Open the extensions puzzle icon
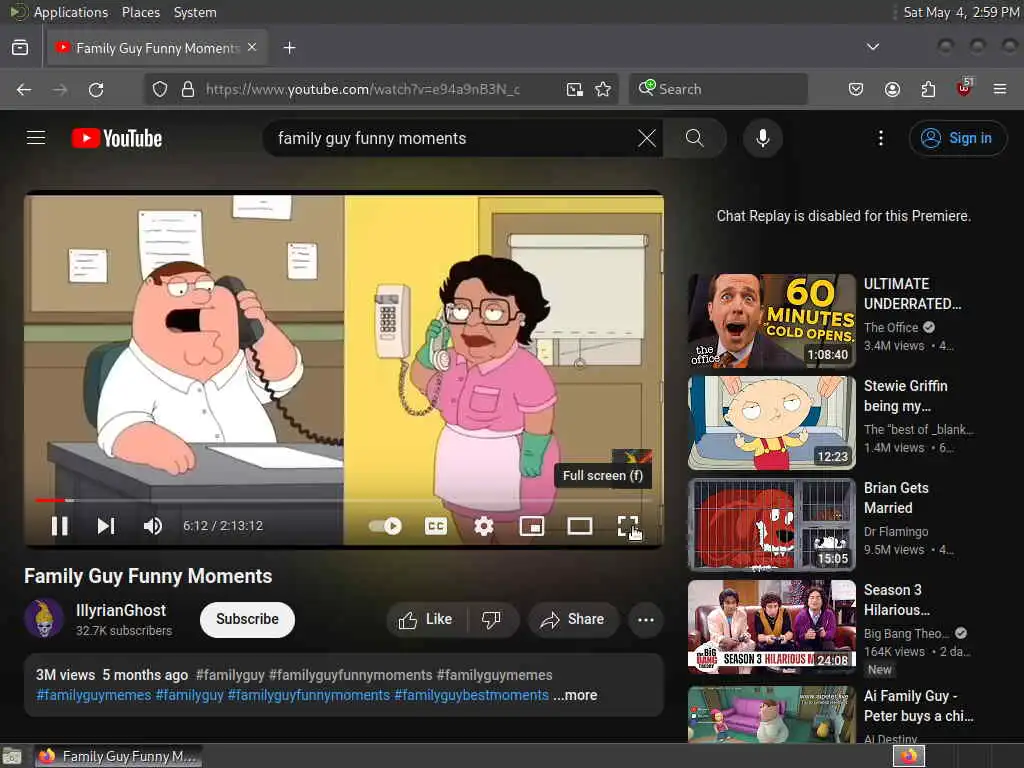 (928, 89)
